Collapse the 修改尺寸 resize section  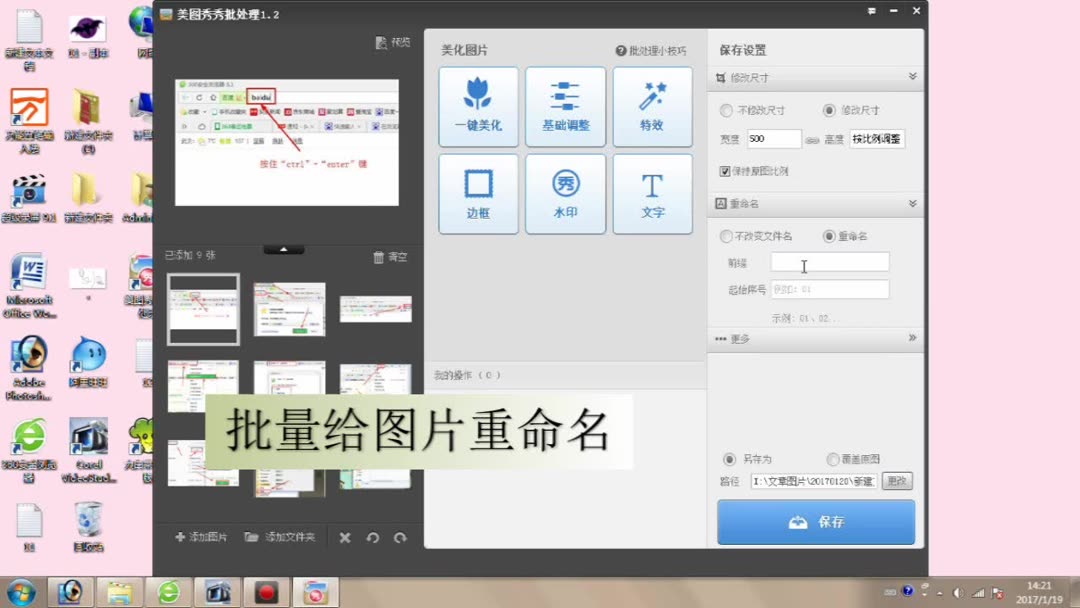[x=911, y=77]
